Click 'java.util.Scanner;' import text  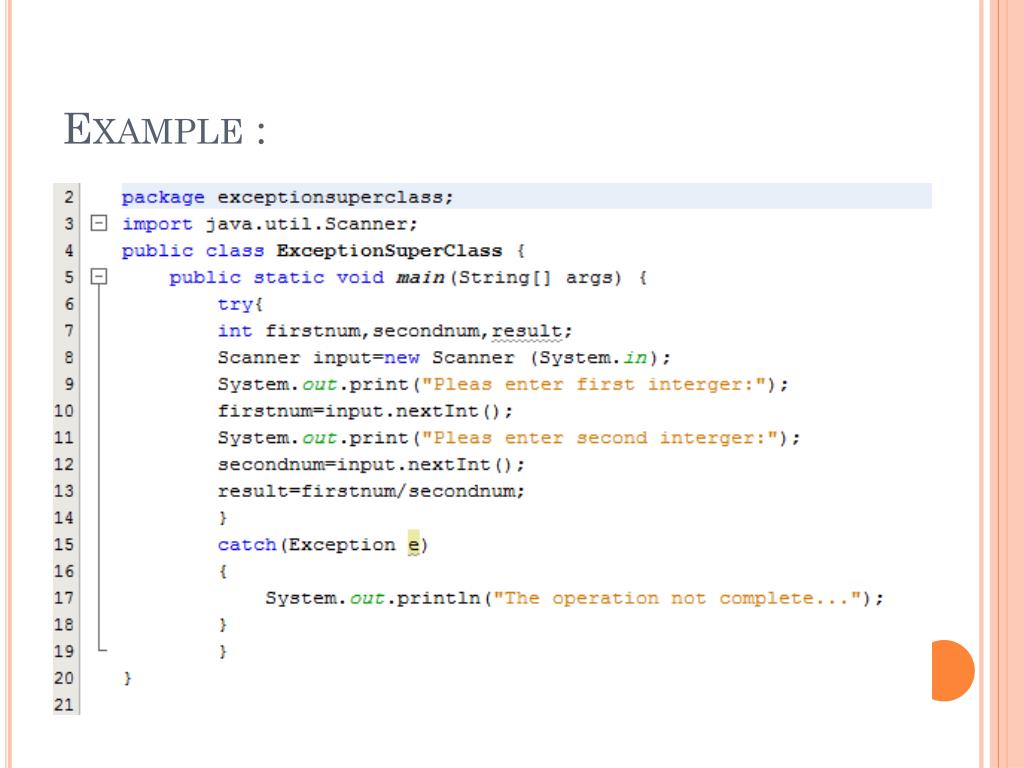(x=312, y=224)
